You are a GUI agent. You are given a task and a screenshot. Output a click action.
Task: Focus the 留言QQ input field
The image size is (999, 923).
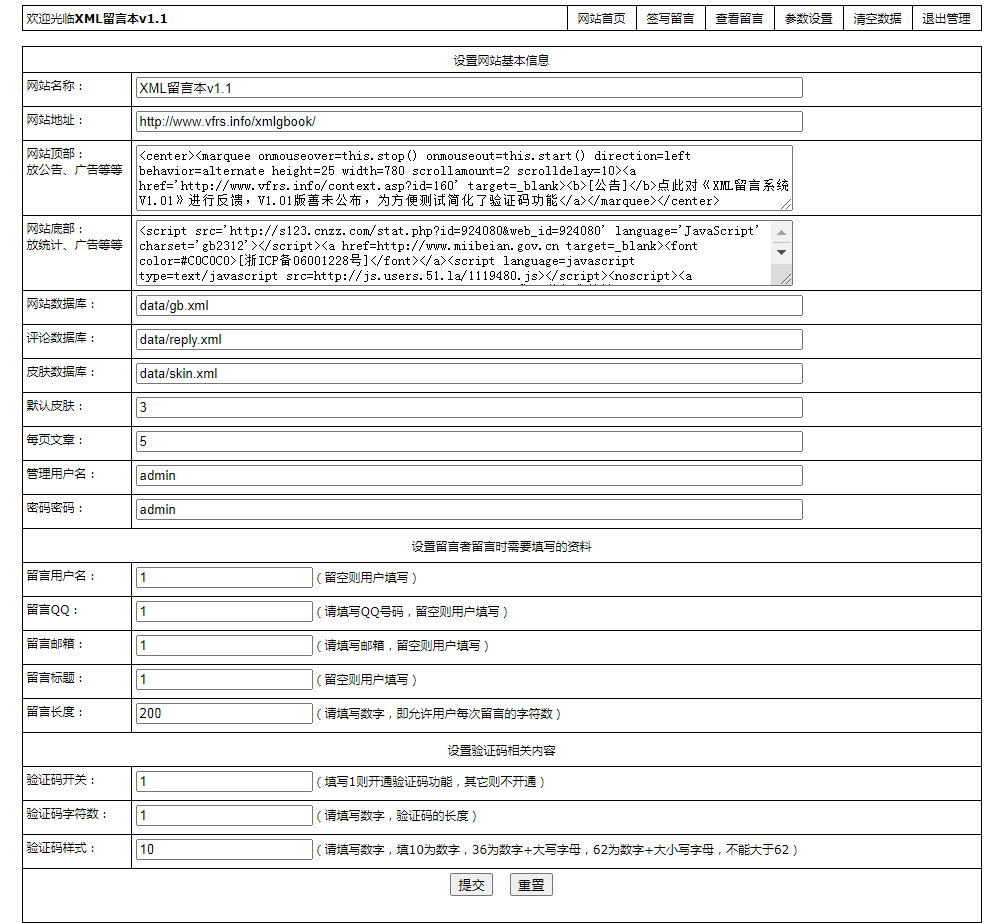(x=224, y=612)
